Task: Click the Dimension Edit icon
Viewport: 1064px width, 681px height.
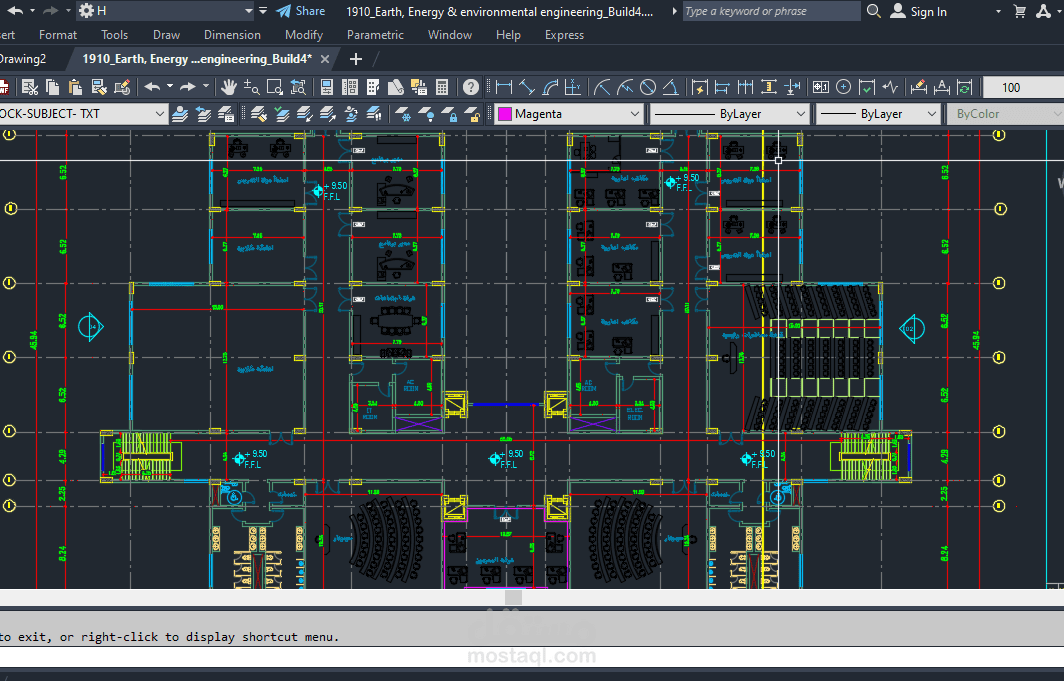Action: pos(919,87)
